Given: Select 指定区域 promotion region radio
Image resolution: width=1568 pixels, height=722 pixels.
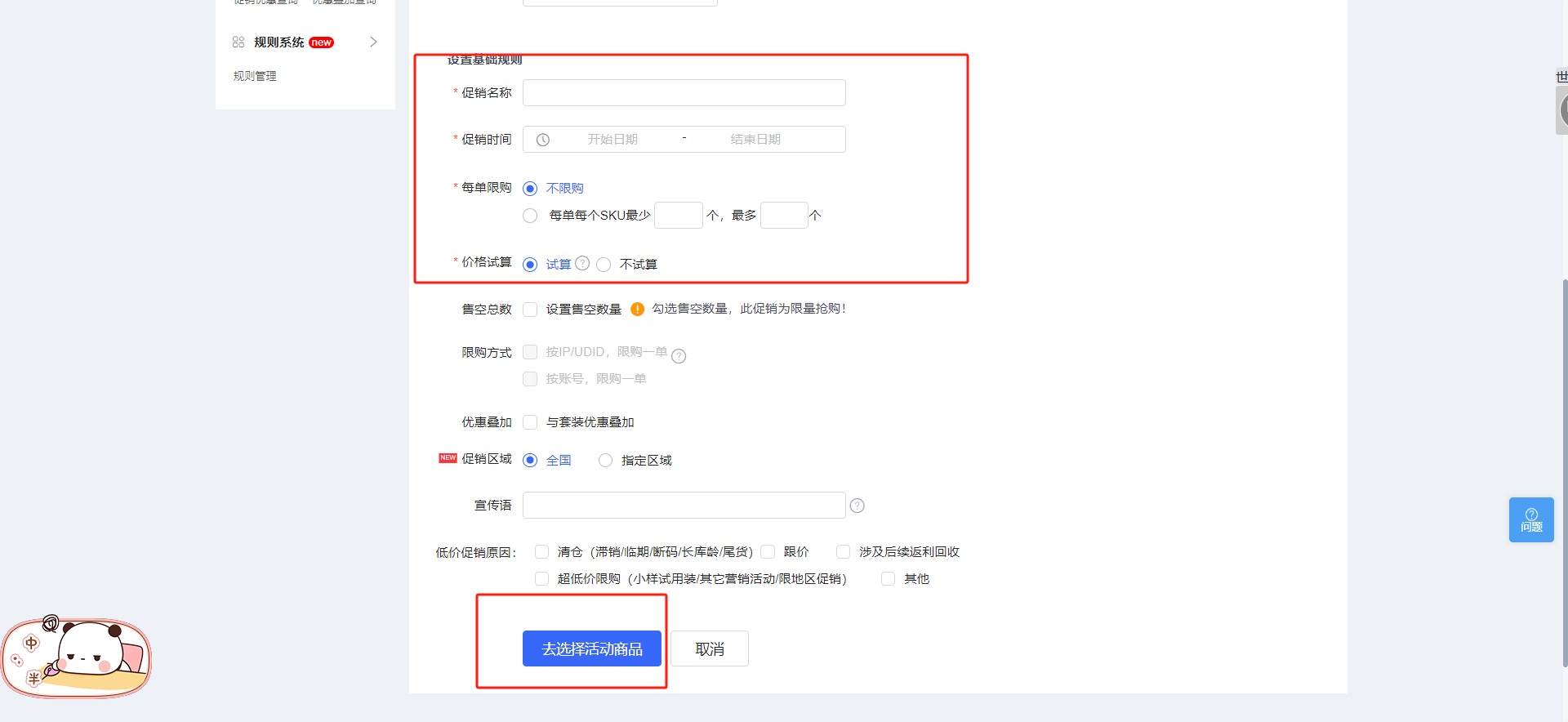Looking at the screenshot, I should point(605,461).
